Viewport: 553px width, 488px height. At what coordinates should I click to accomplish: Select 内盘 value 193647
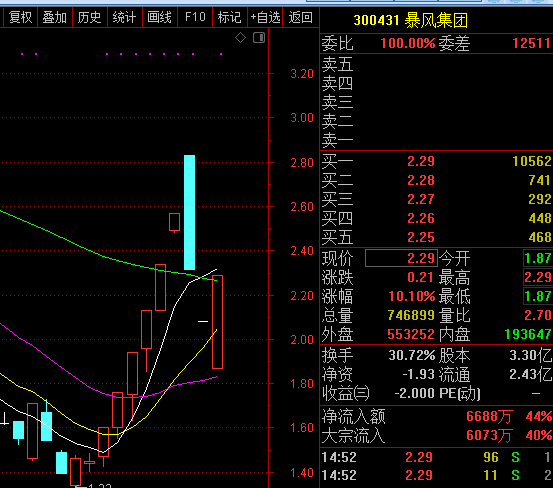click(x=528, y=334)
